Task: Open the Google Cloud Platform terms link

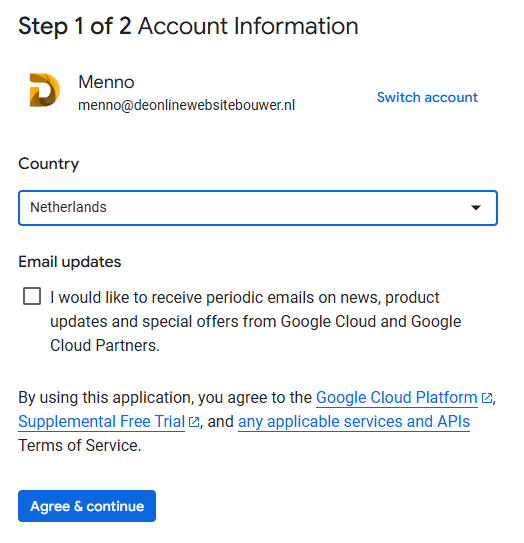Action: (397, 398)
